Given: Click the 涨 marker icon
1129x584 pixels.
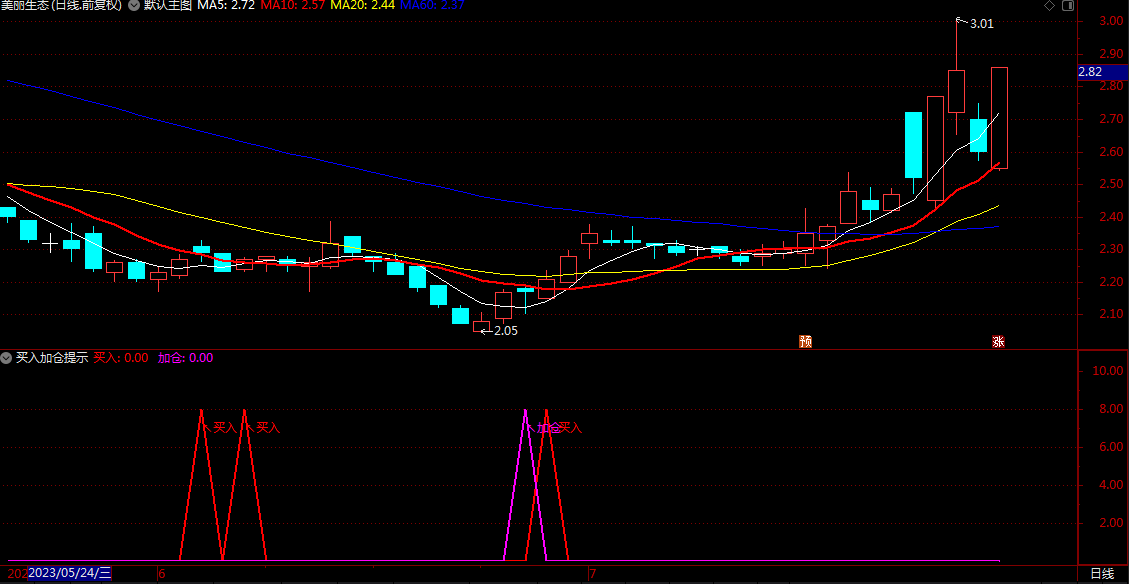Looking at the screenshot, I should pyautogui.click(x=998, y=341).
